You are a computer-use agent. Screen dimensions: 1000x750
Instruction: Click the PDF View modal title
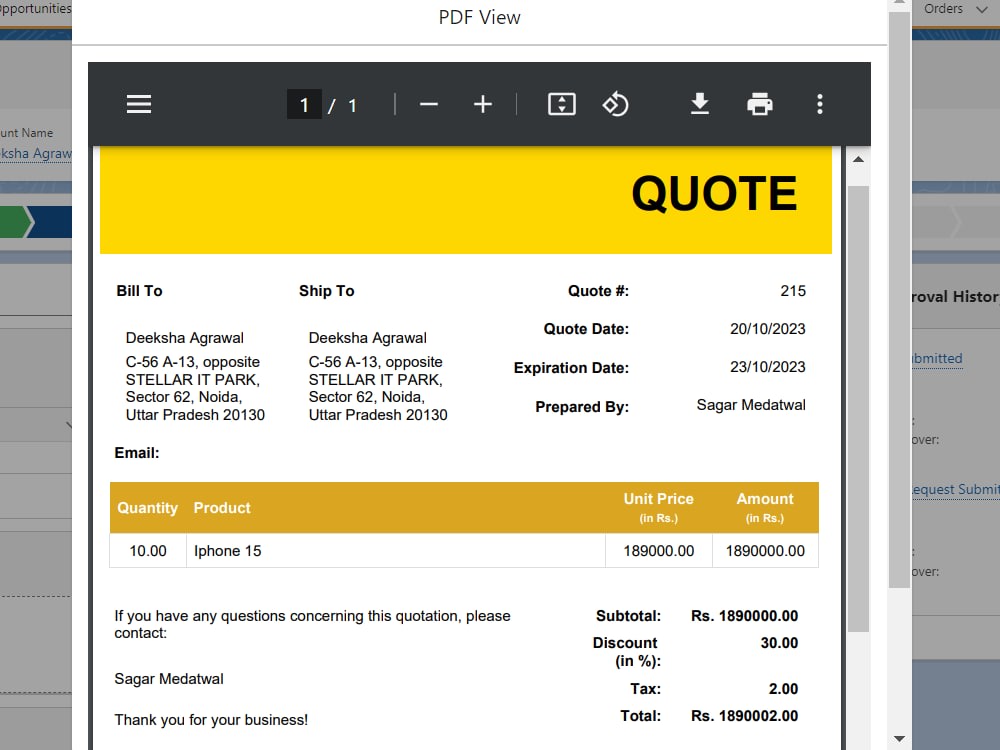[x=480, y=17]
